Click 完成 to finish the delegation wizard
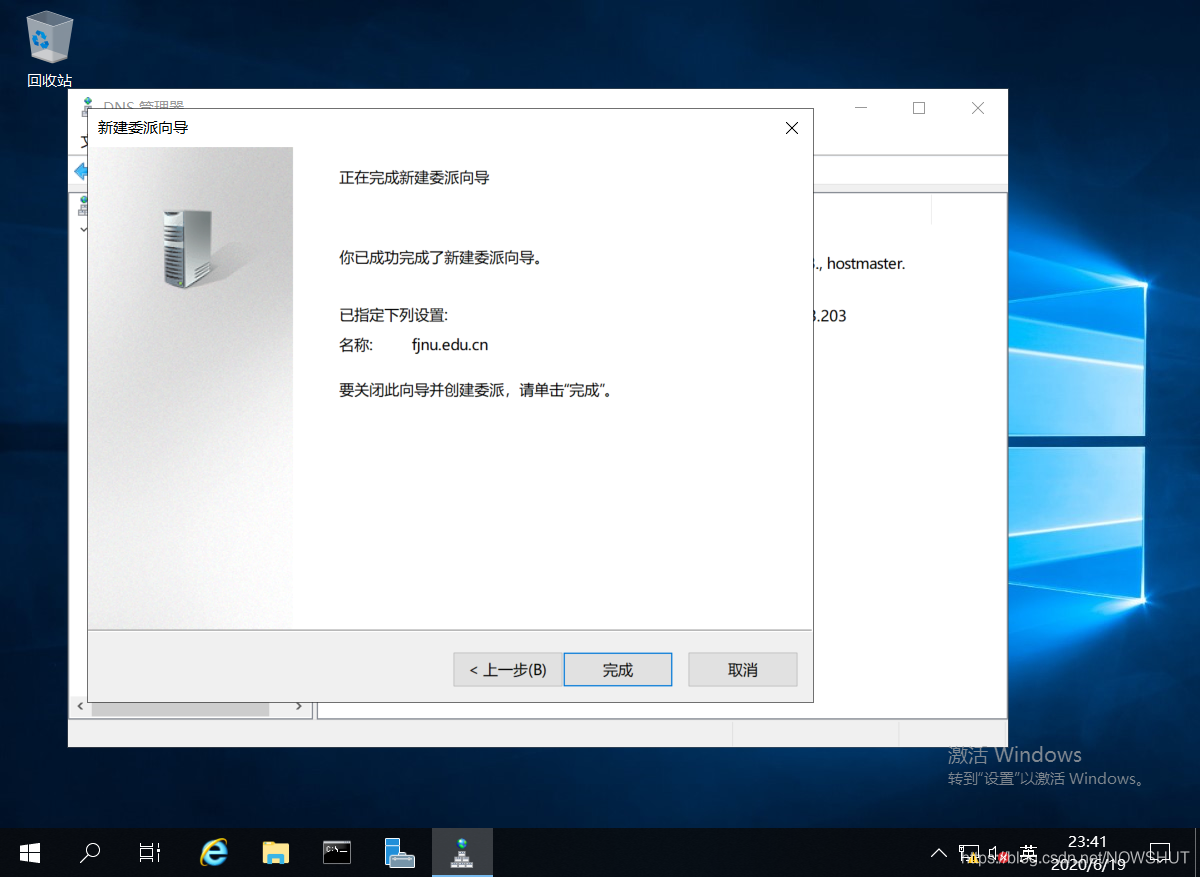Image resolution: width=1200 pixels, height=877 pixels. tap(617, 669)
